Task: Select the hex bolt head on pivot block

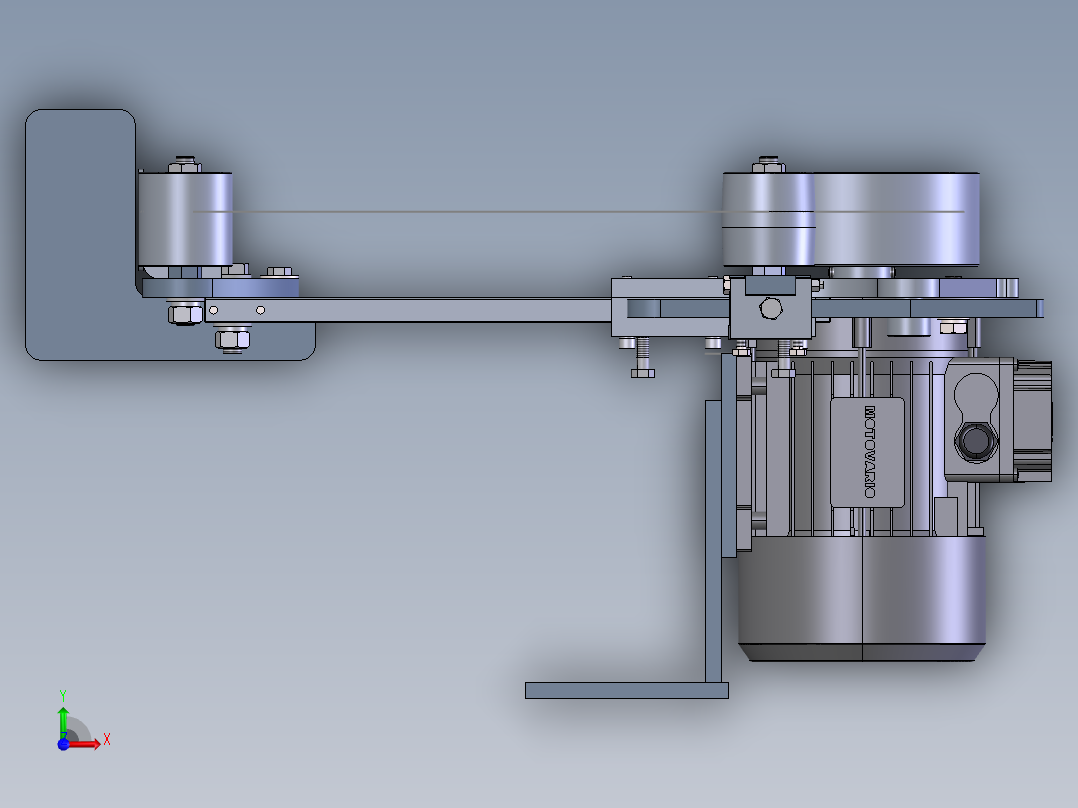Action: click(x=771, y=308)
